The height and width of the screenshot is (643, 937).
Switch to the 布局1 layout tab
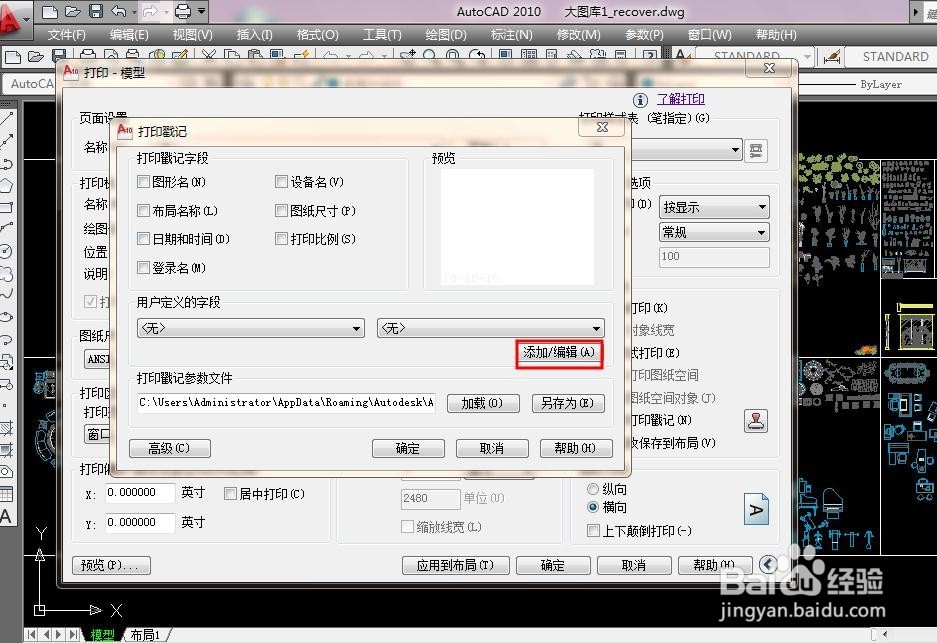(x=145, y=635)
